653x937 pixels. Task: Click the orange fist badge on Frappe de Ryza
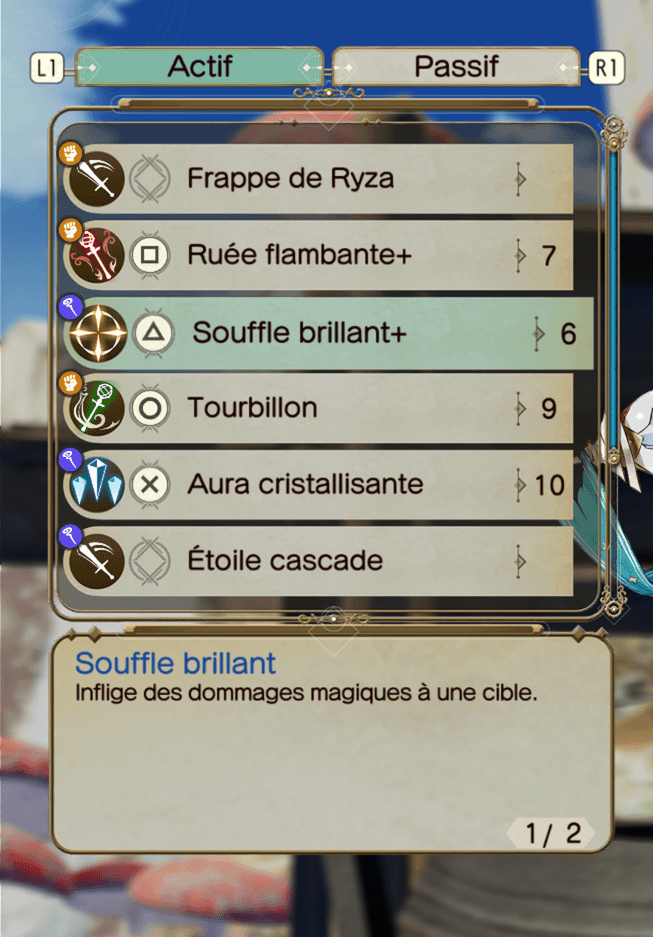70,153
